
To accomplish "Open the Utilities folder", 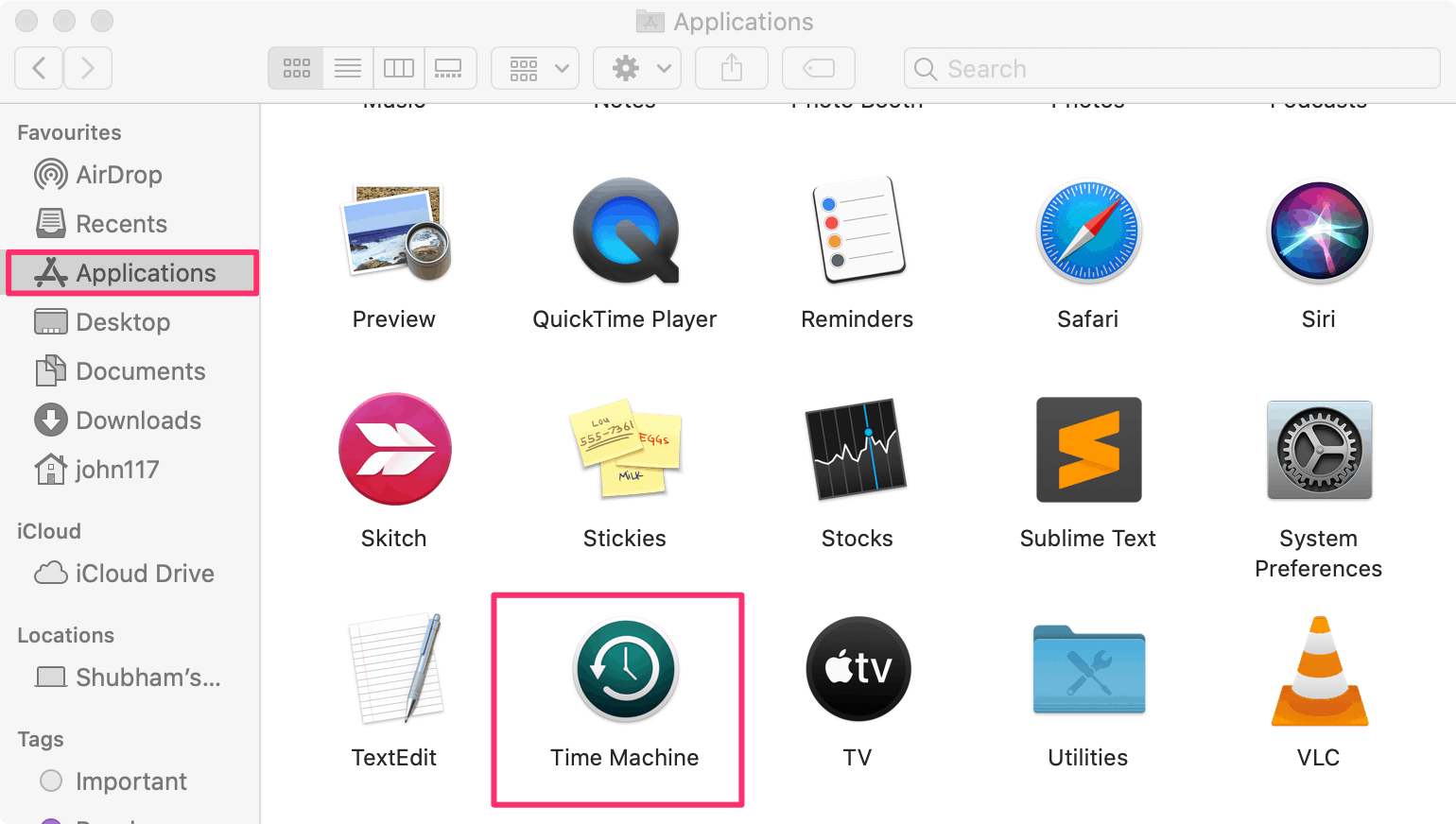I will 1087,669.
